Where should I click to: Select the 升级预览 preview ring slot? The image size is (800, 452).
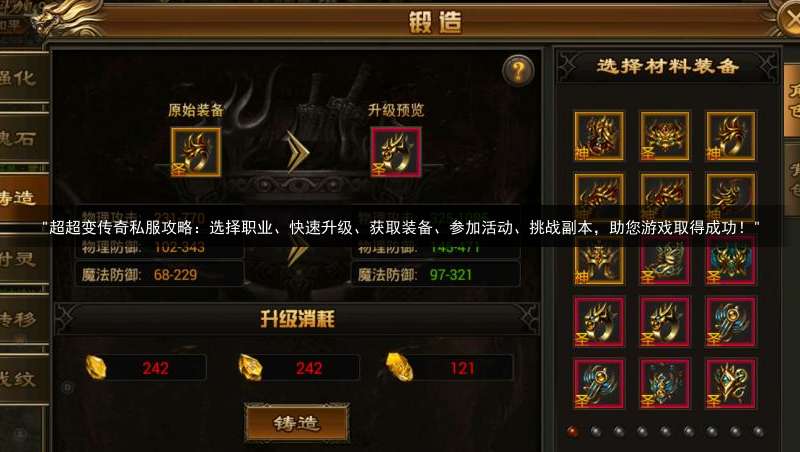pos(396,152)
